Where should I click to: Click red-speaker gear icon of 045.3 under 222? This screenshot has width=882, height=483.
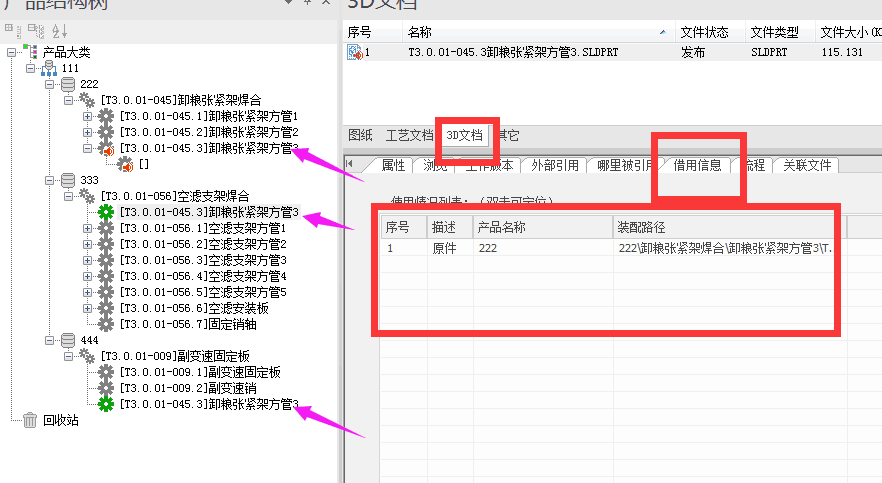click(106, 148)
